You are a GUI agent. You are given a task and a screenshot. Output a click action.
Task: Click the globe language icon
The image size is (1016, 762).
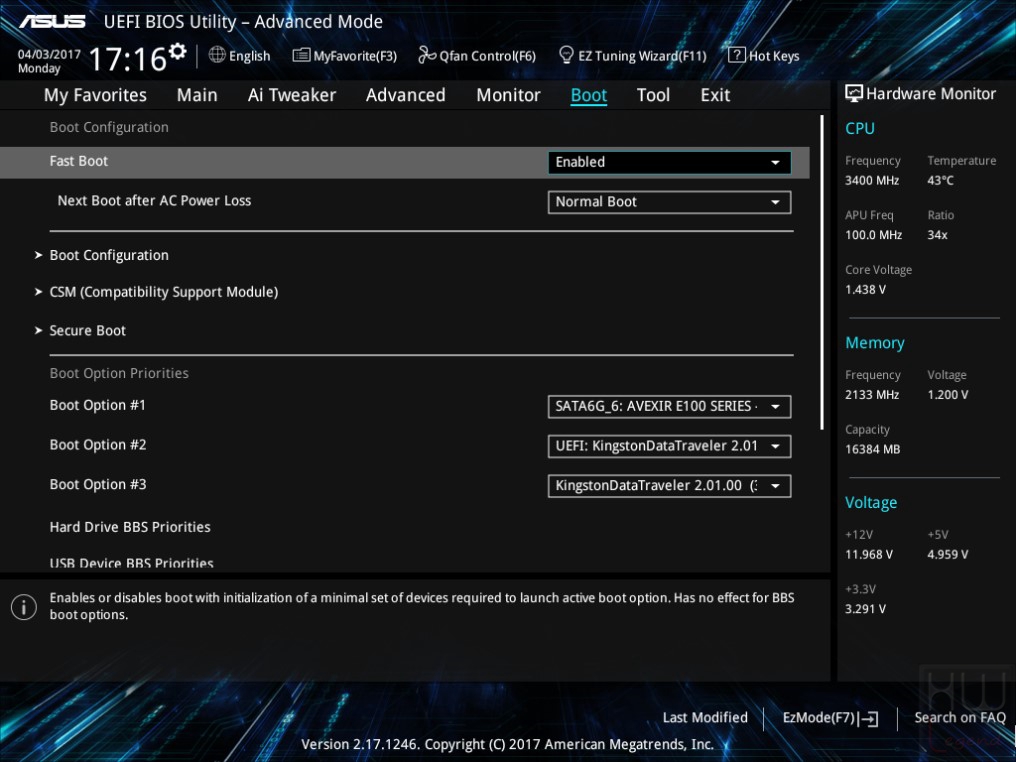[217, 55]
